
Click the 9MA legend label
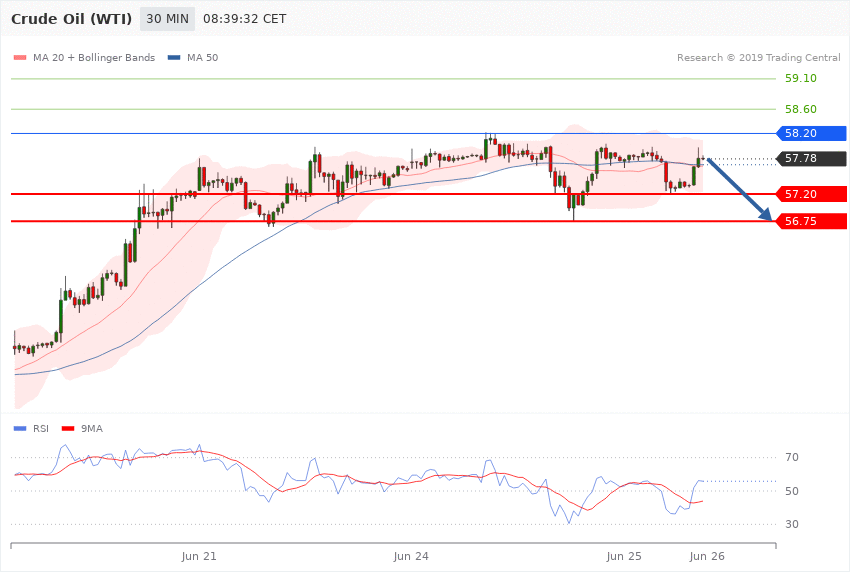click(92, 429)
